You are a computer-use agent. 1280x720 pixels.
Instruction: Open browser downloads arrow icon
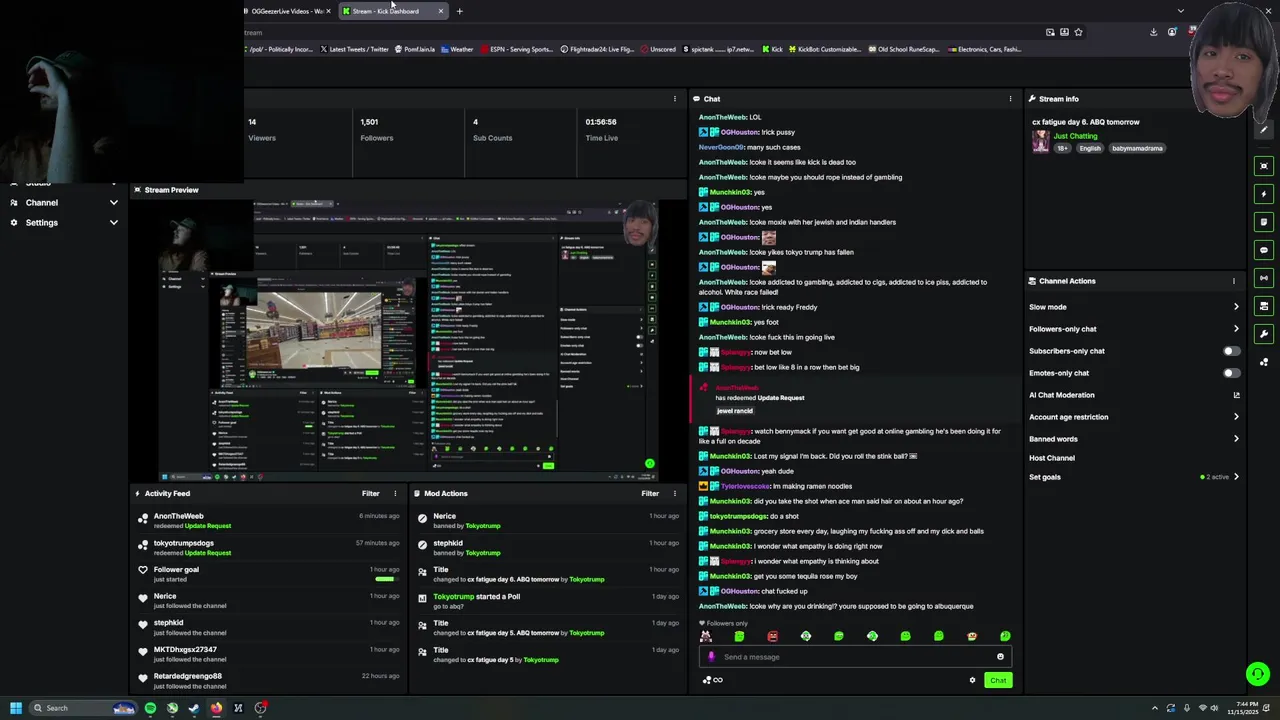pos(1153,32)
